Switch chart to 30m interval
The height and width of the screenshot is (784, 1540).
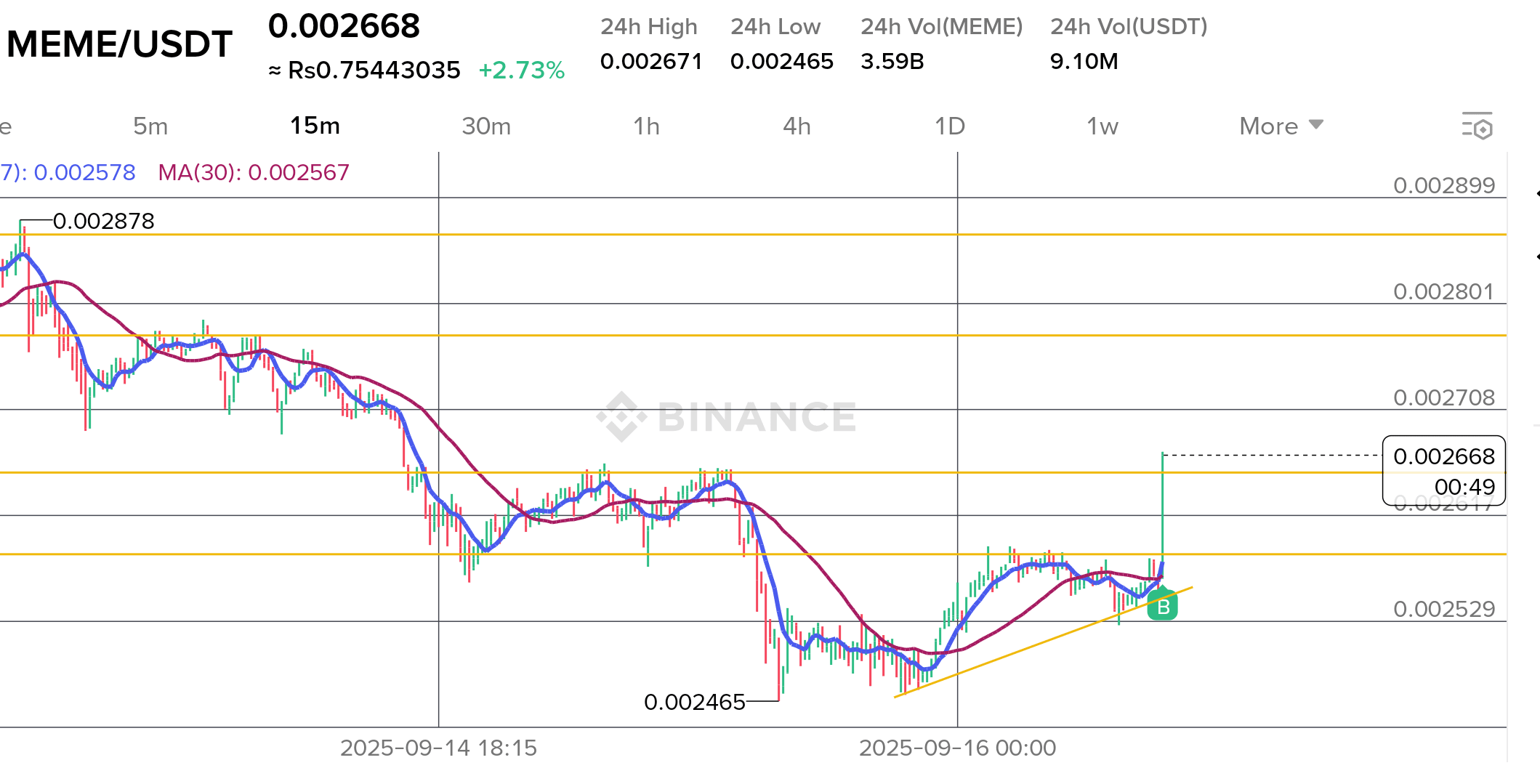pyautogui.click(x=486, y=126)
